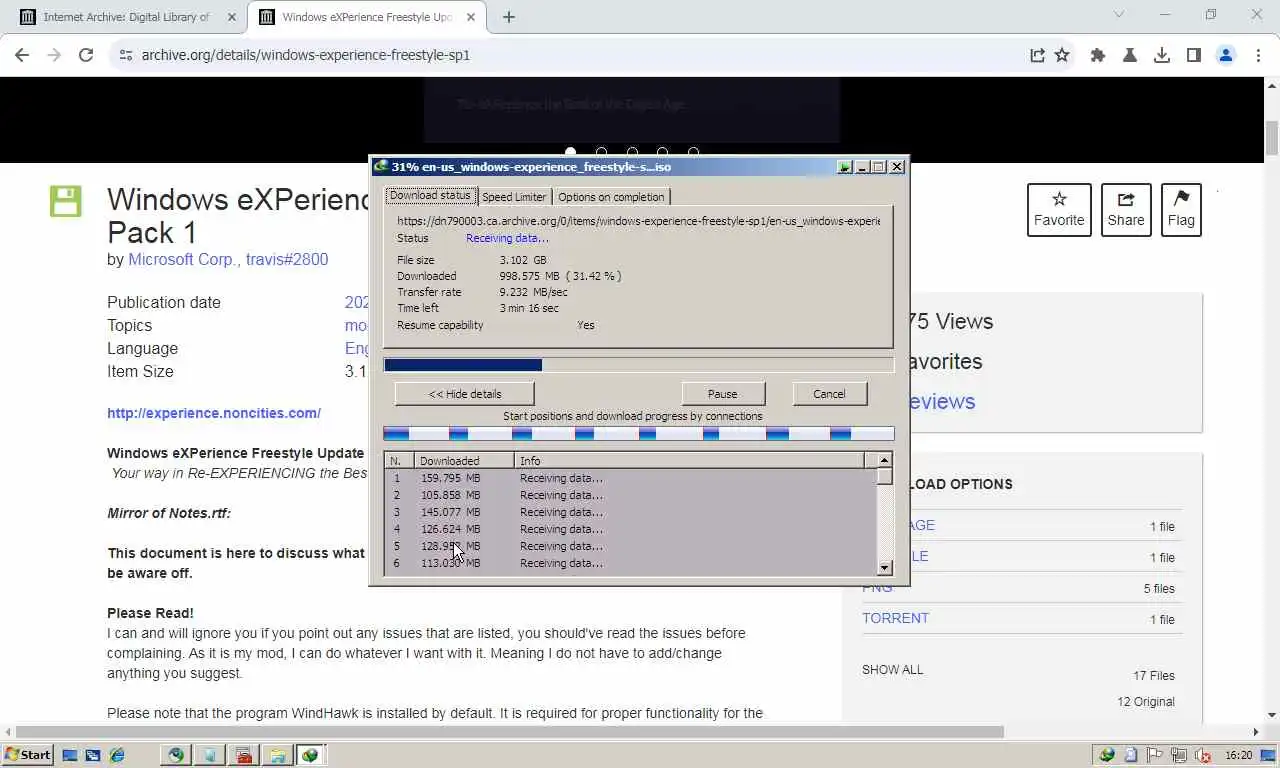Pause the download

722,394
